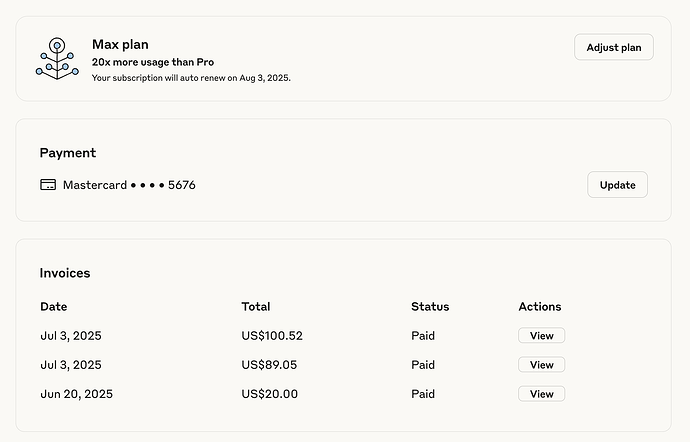View the US$100.52 invoice
Viewport: 690px width, 442px height.
tap(541, 335)
